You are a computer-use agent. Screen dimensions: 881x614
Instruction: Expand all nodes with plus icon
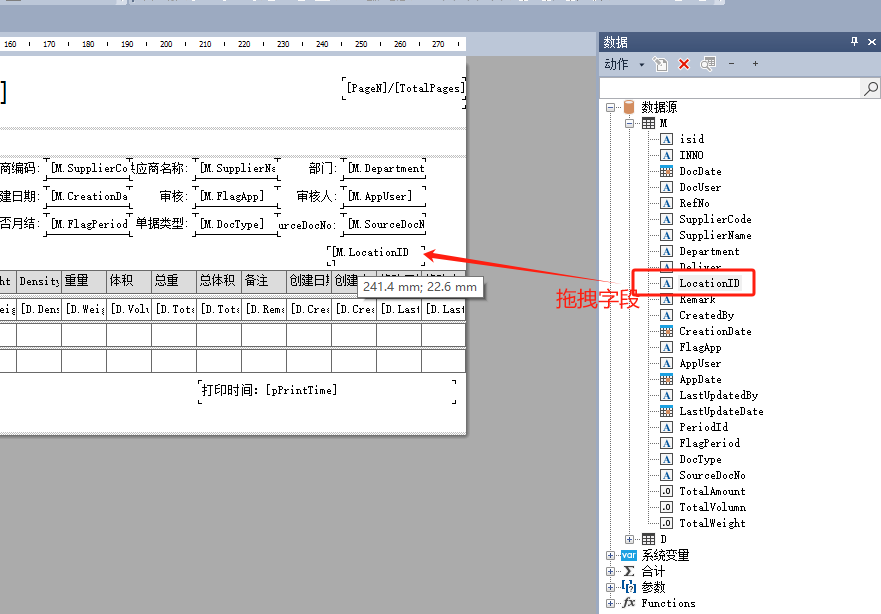tap(755, 64)
